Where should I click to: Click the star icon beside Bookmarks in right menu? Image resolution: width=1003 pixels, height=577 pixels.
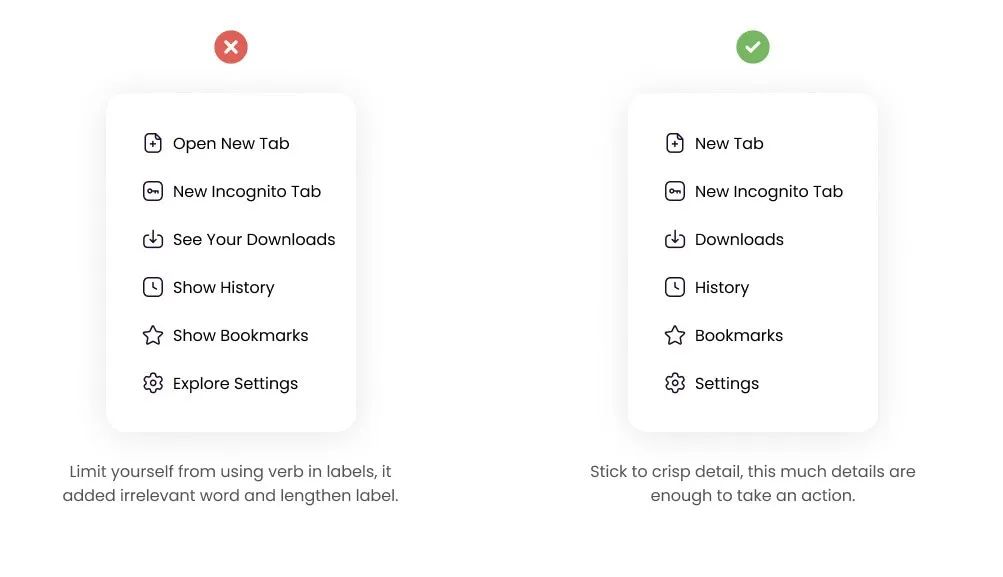click(x=675, y=335)
